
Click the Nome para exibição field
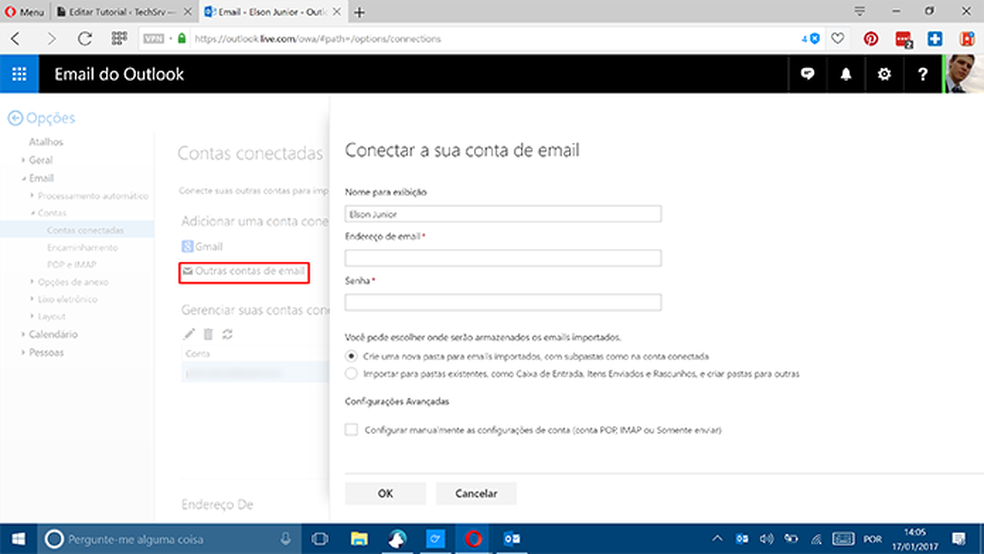pos(503,214)
